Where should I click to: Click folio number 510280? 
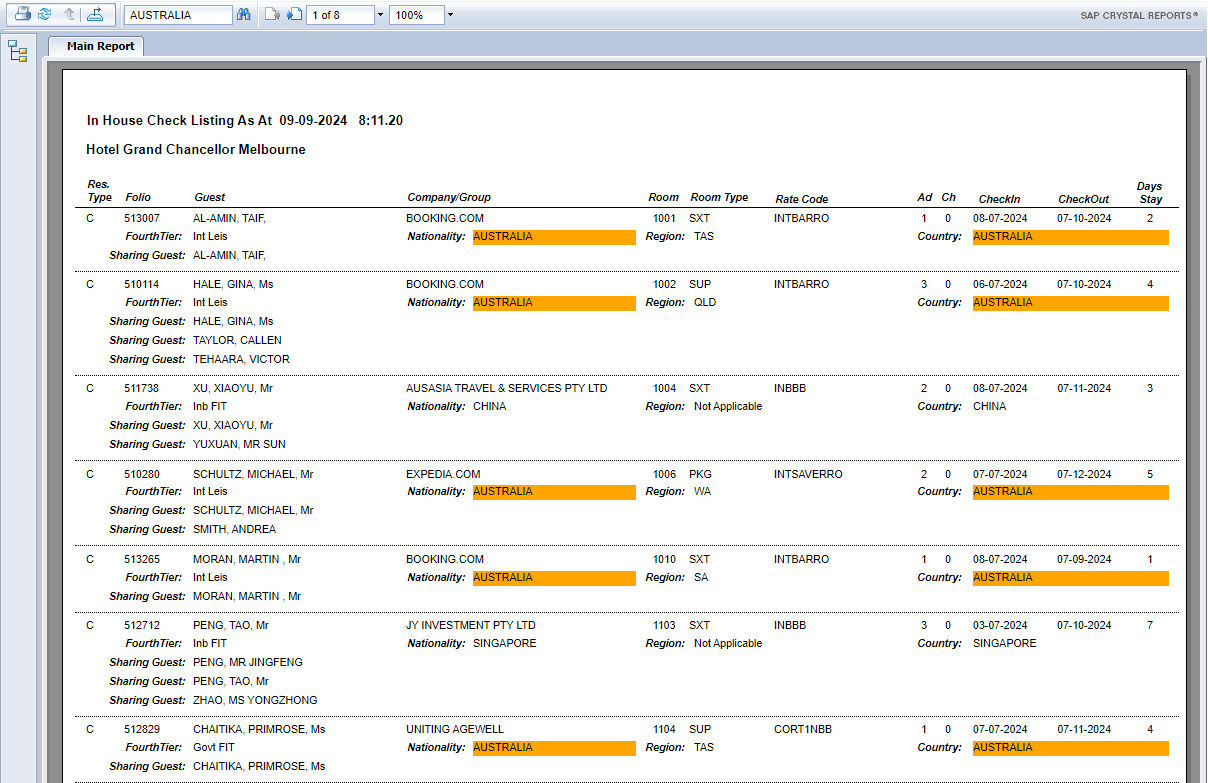tap(141, 474)
